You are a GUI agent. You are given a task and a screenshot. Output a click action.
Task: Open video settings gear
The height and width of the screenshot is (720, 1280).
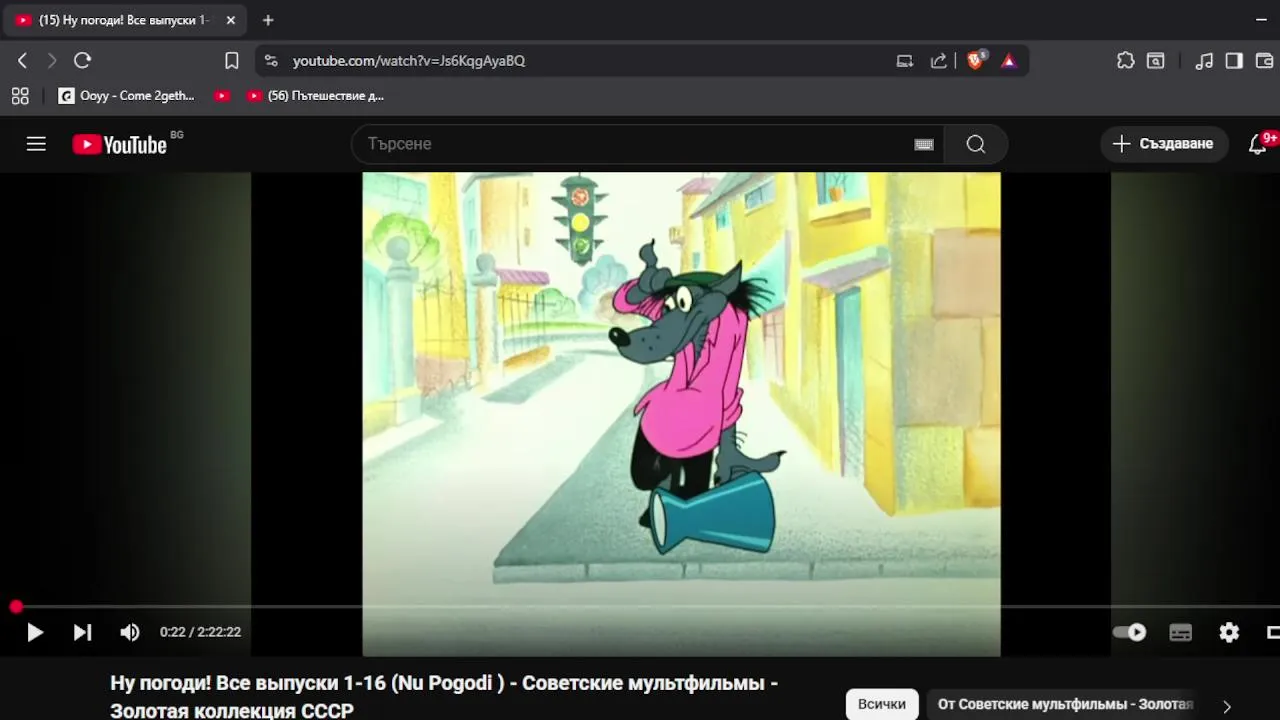(x=1229, y=632)
